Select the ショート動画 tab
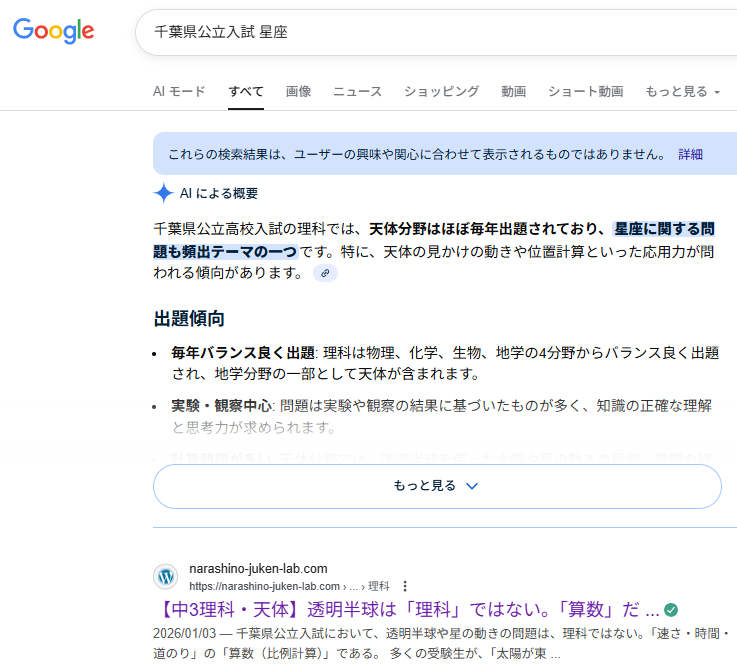Screen dimensions: 737x667 [585, 91]
